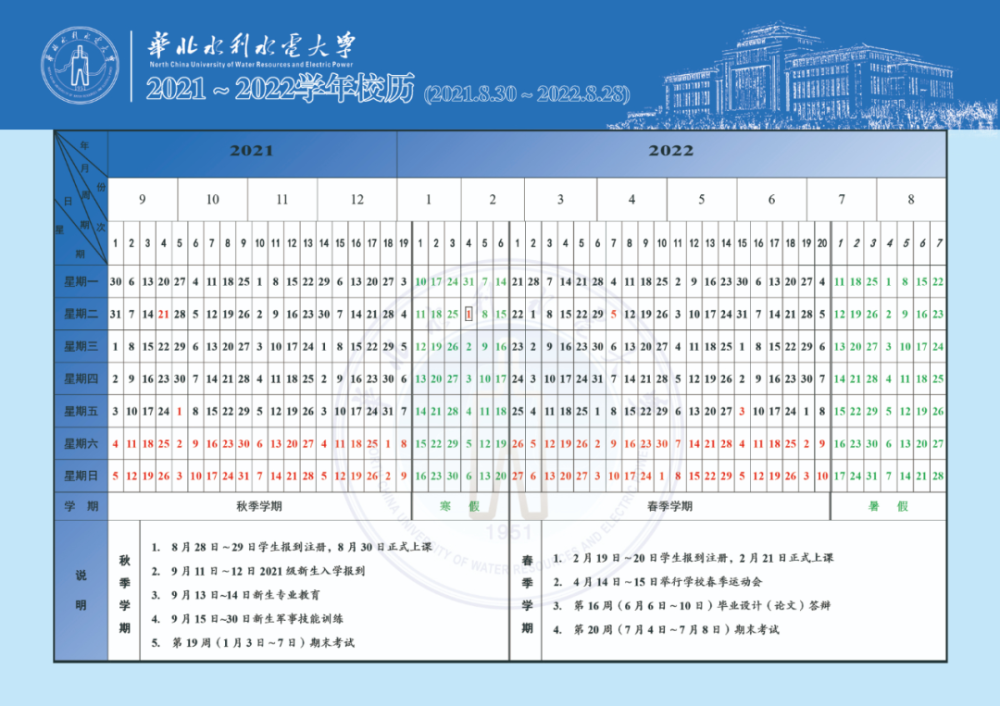Viewport: 1000px width, 706px height.
Task: Click the red 3 in the 星期五 row
Action: point(742,411)
